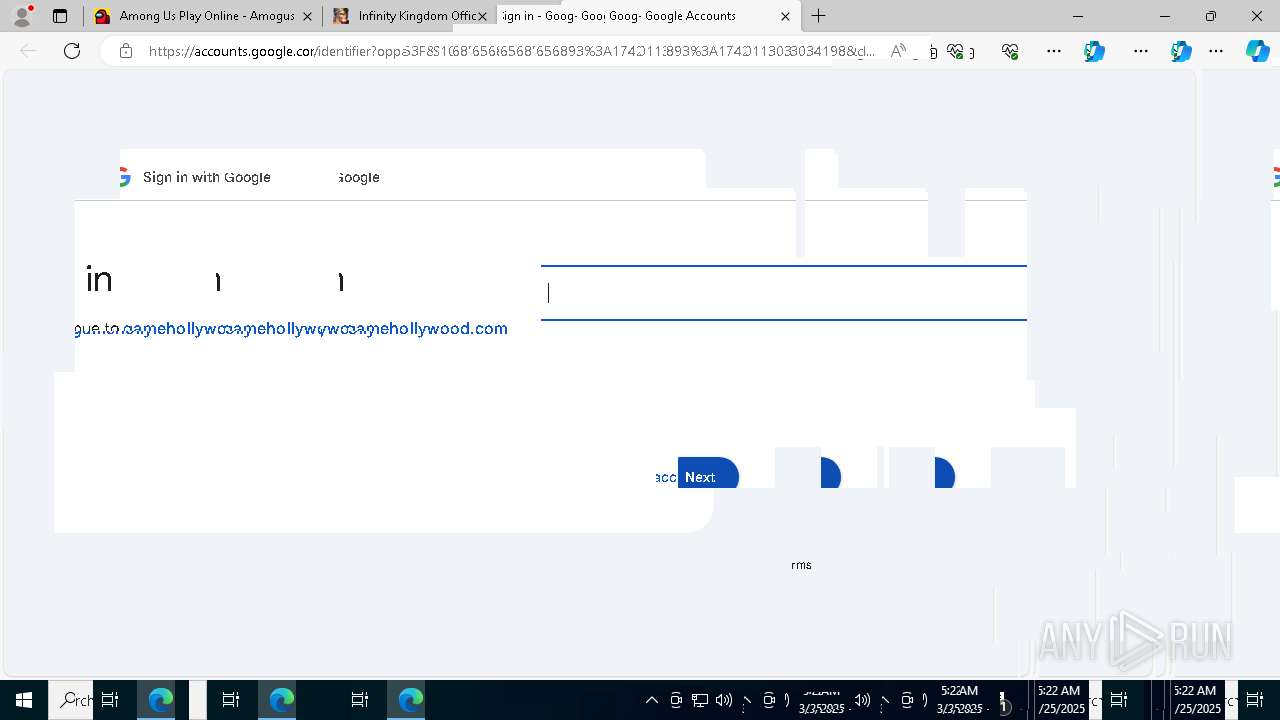Image resolution: width=1280 pixels, height=720 pixels.
Task: Select the Google Accounts sign in tab
Action: coord(648,16)
